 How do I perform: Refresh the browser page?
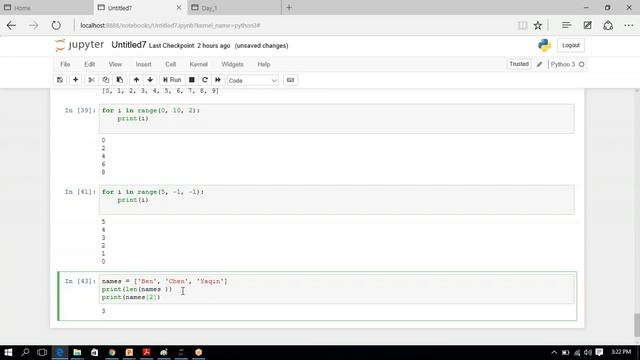(56, 26)
